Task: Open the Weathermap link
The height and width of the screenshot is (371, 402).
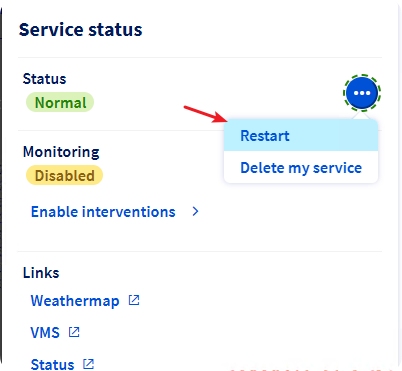Action: pos(75,301)
